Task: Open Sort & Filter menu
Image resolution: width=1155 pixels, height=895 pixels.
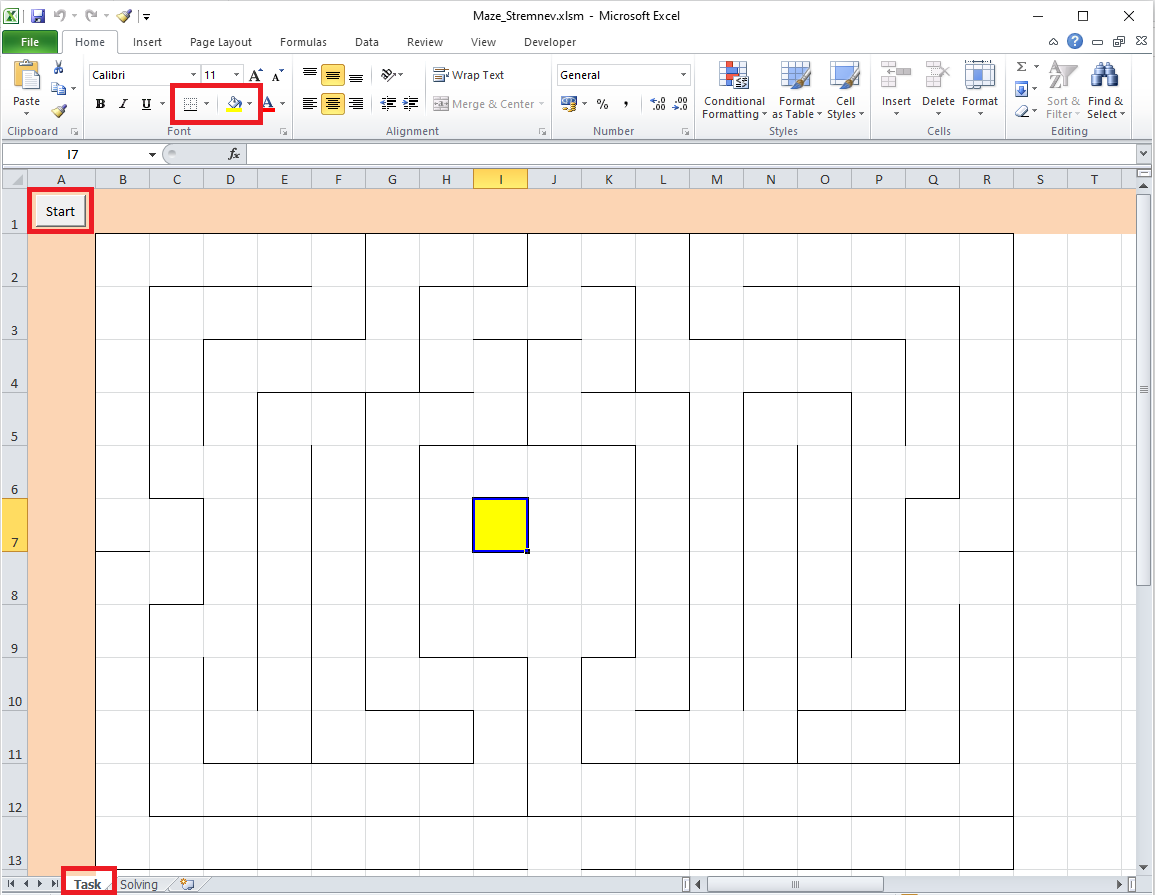Action: [x=1063, y=90]
